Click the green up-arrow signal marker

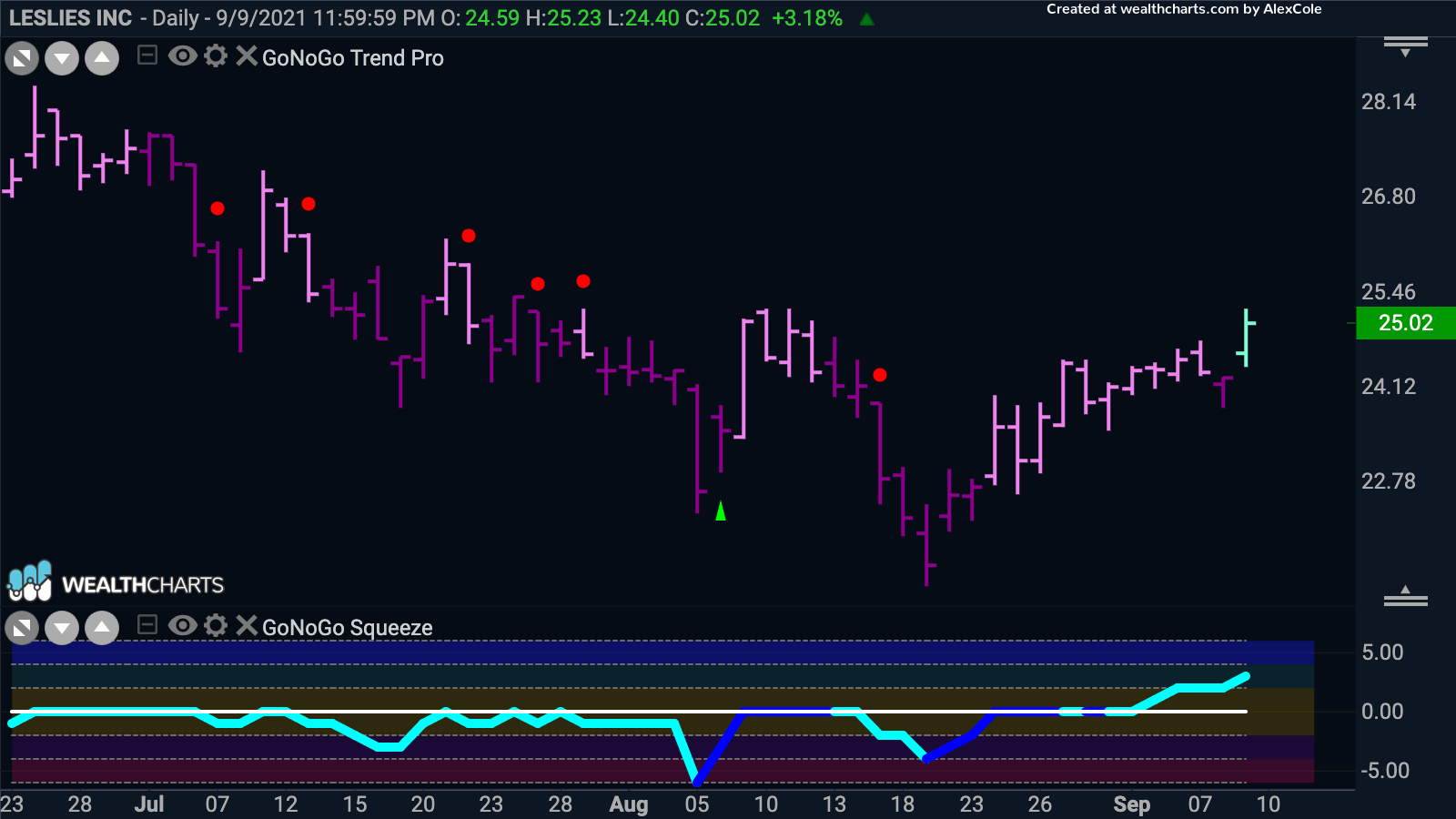(x=721, y=511)
